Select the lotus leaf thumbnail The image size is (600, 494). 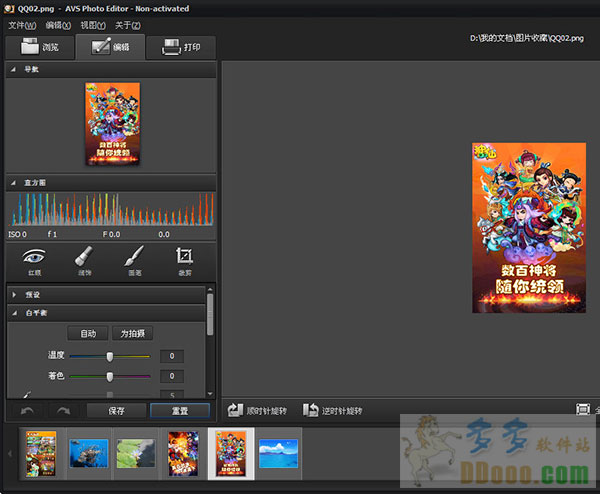[x=136, y=454]
